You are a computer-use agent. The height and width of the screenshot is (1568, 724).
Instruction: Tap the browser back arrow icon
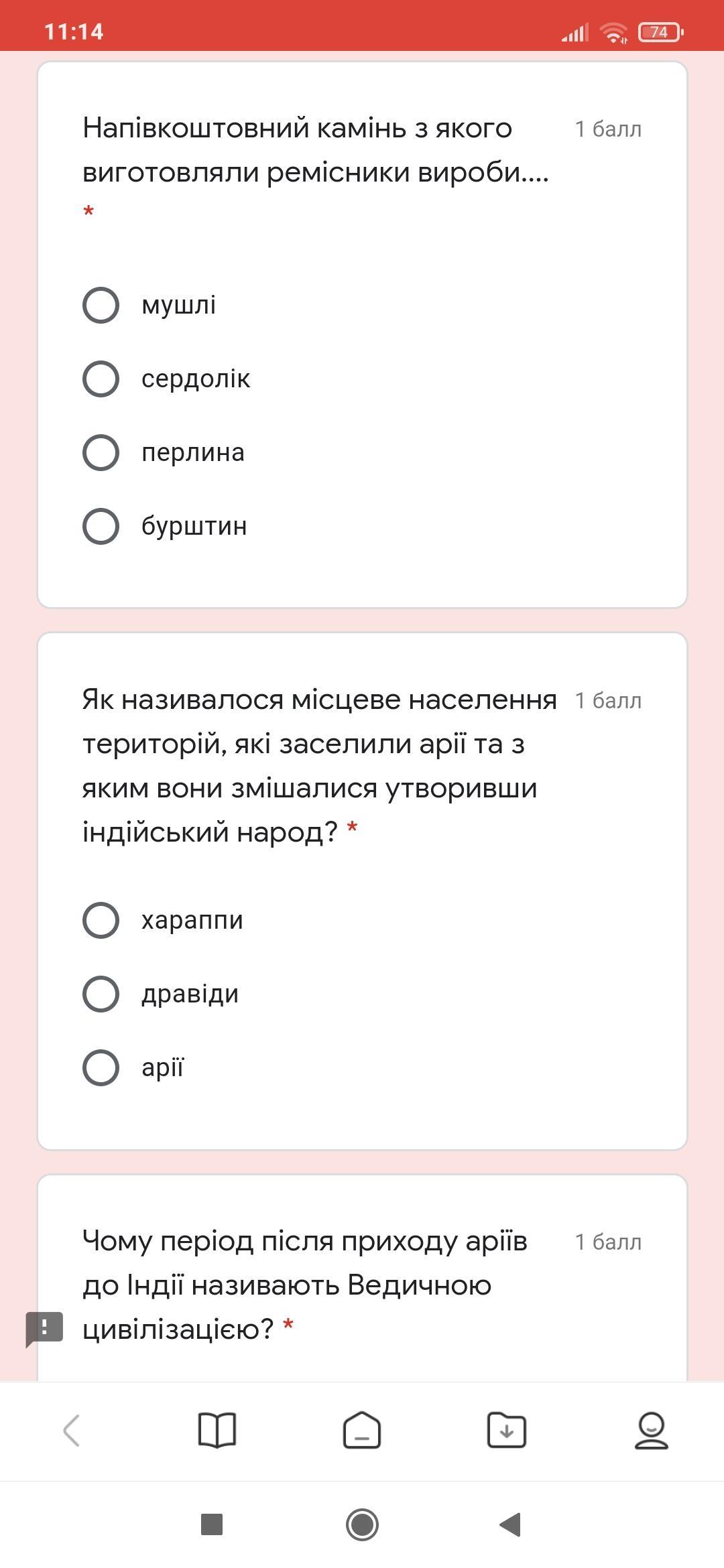72,1431
